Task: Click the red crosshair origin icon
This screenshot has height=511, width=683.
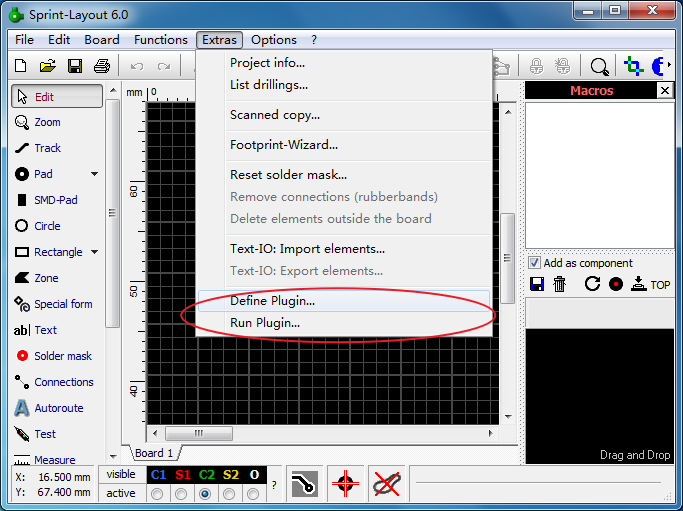Action: click(345, 484)
